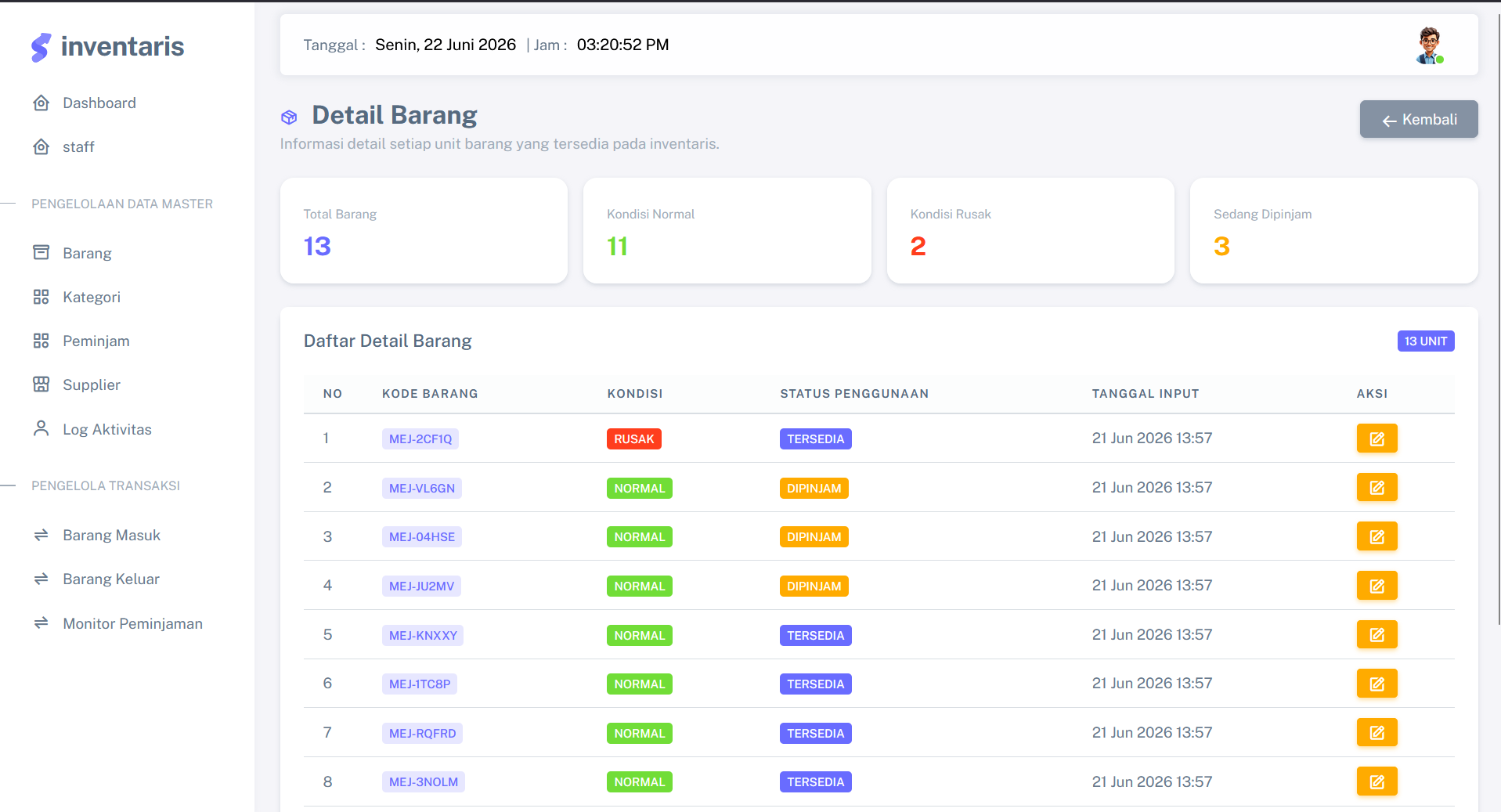The height and width of the screenshot is (812, 1501).
Task: Go back with the Kembali button
Action: [1419, 119]
